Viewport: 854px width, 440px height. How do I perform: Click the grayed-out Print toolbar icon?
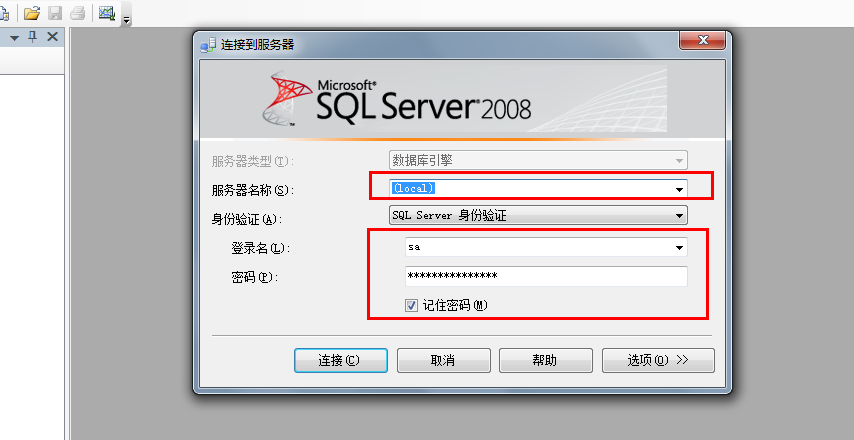click(x=78, y=13)
